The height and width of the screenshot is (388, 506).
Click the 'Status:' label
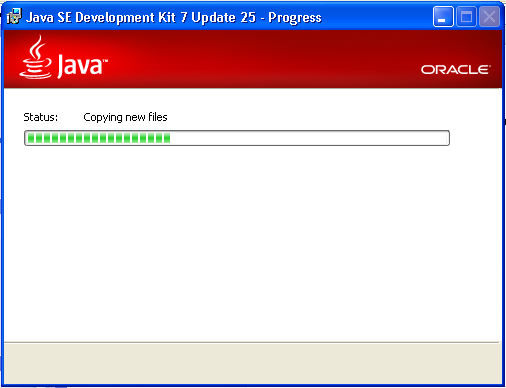coord(40,117)
